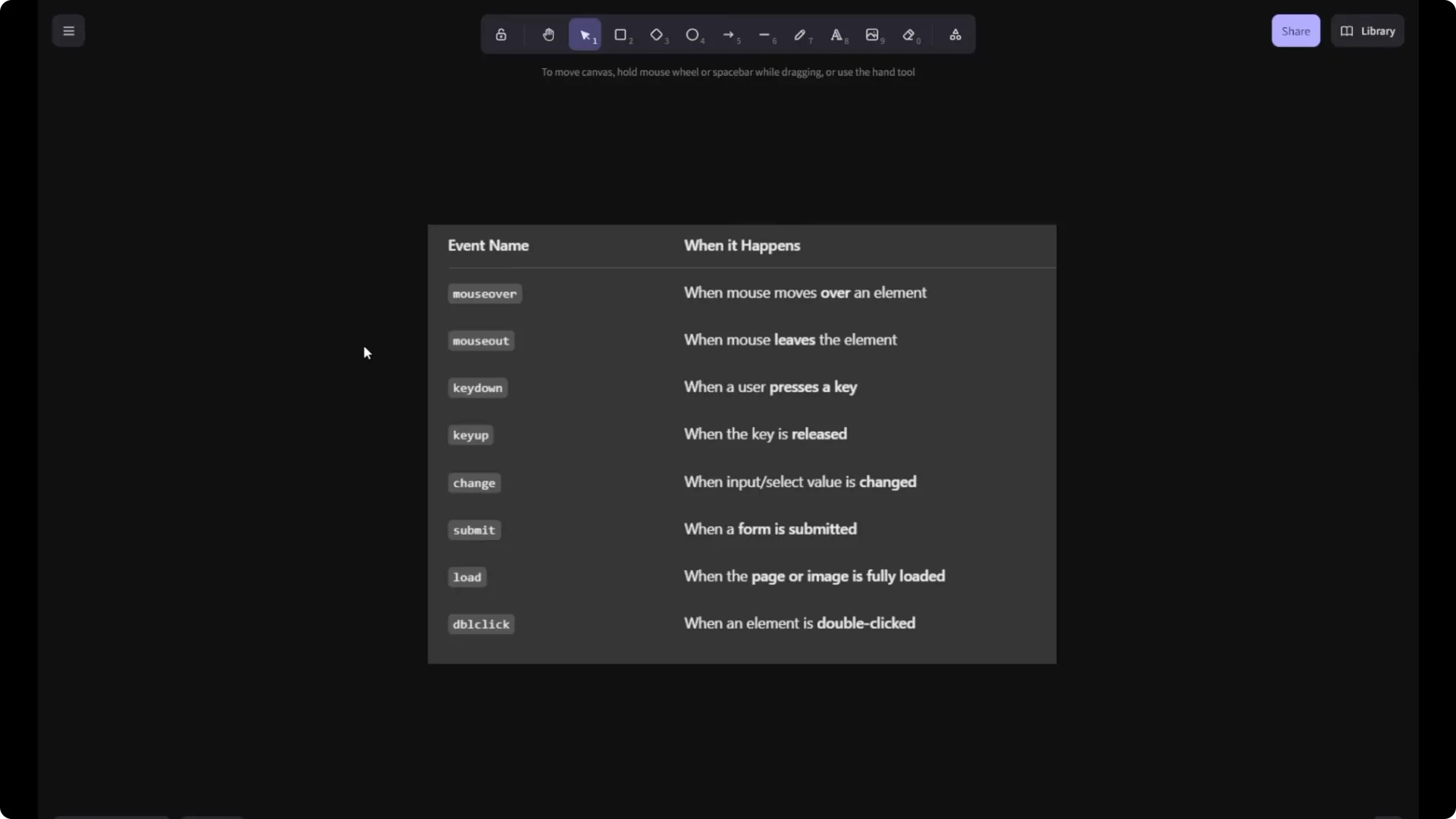
Task: Pick the Ellipse shape tool
Action: (692, 35)
